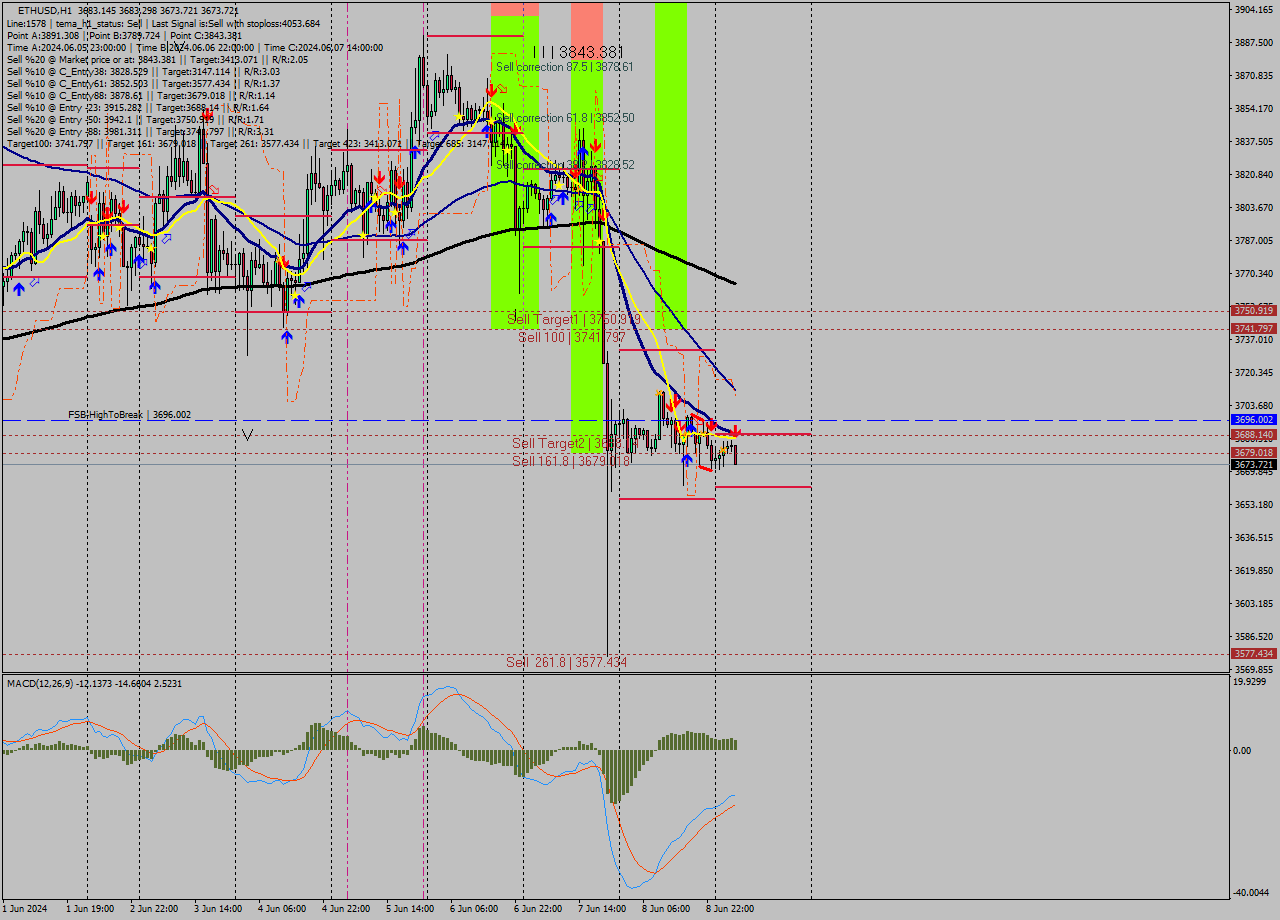Click the black 3673.721 current price tag
The height and width of the screenshot is (920, 1280).
tap(1253, 465)
